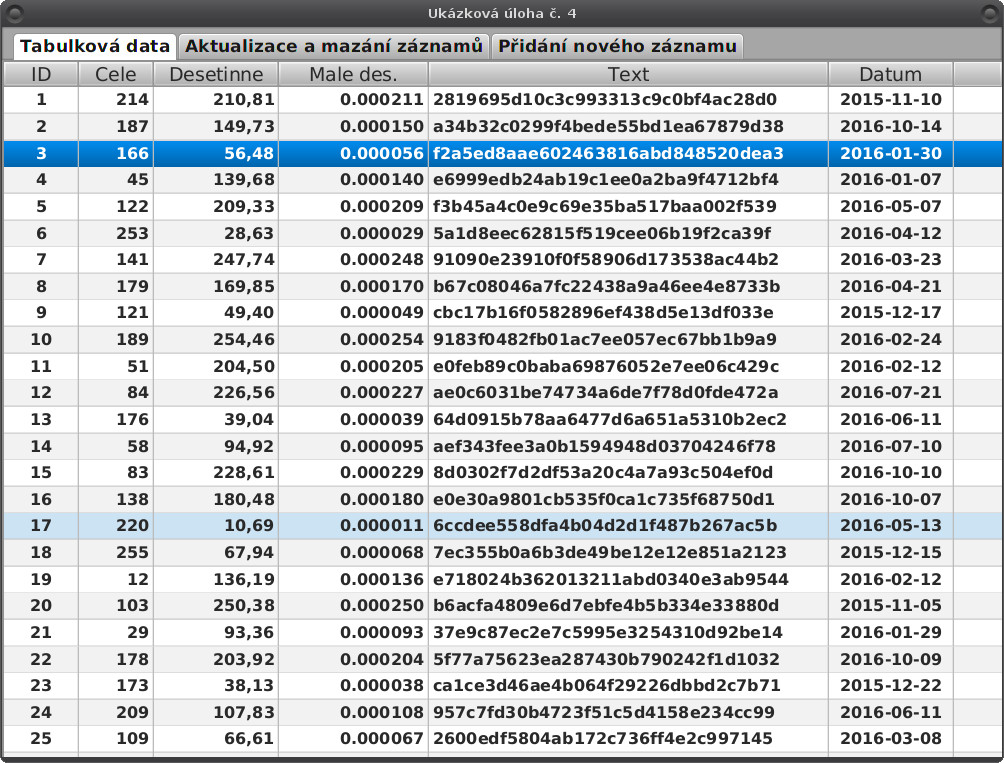The width and height of the screenshot is (1004, 763).
Task: Select text cell cbc17b16f0582896ef438d5e13df033e
Action: (628, 312)
